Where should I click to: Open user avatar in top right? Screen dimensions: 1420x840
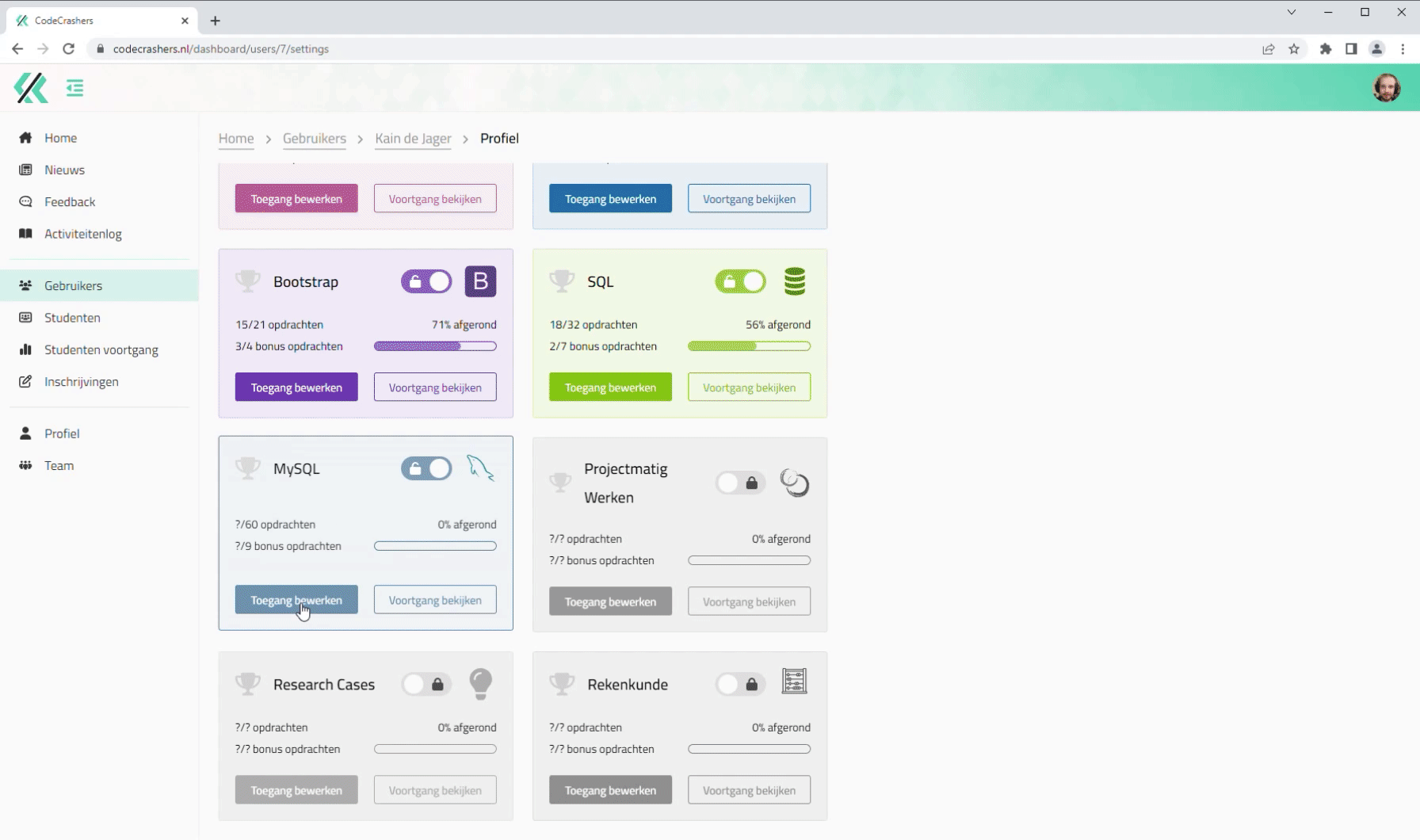point(1386,88)
